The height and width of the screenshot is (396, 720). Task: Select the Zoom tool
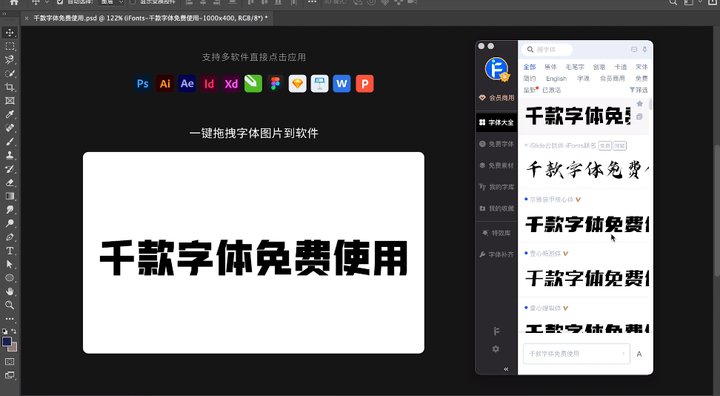(x=10, y=305)
